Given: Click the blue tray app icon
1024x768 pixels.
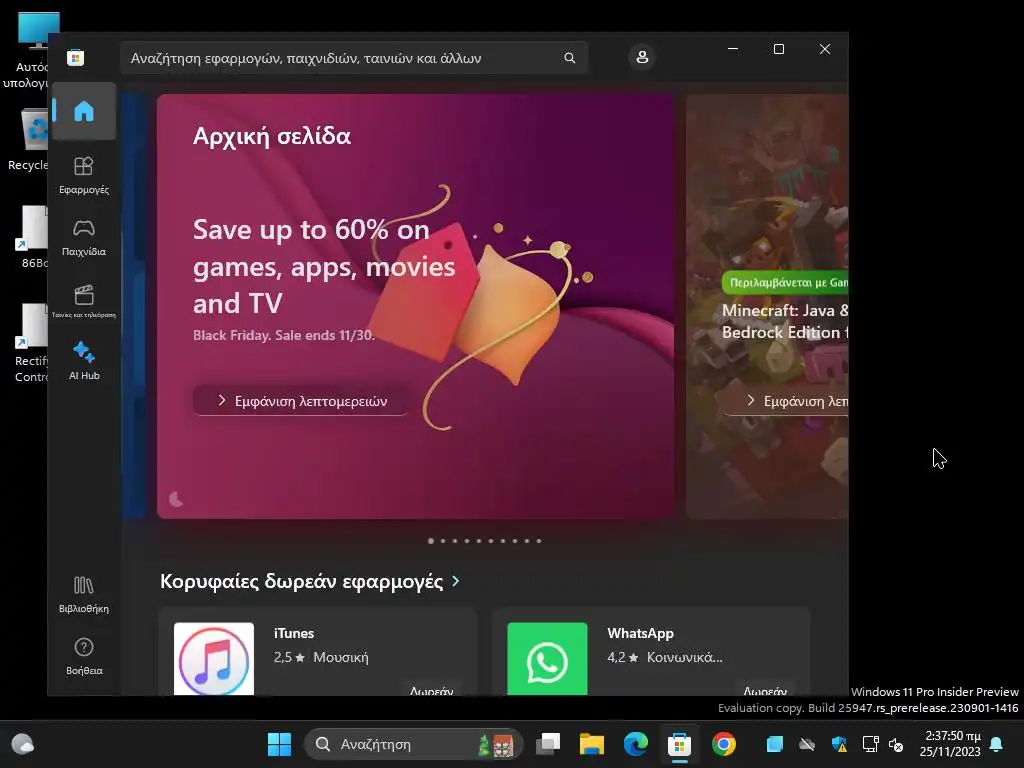Looking at the screenshot, I should point(775,744).
